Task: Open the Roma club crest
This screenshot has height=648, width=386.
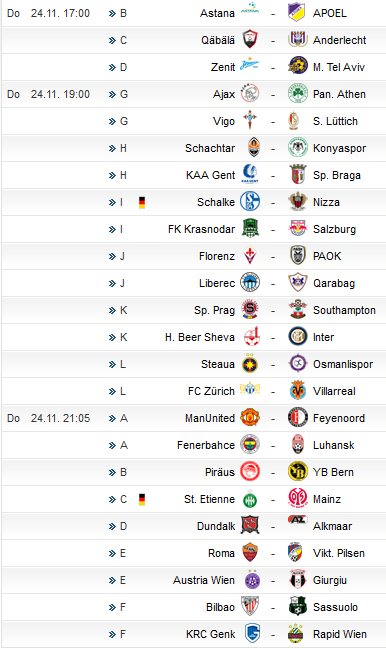Action: pos(250,553)
